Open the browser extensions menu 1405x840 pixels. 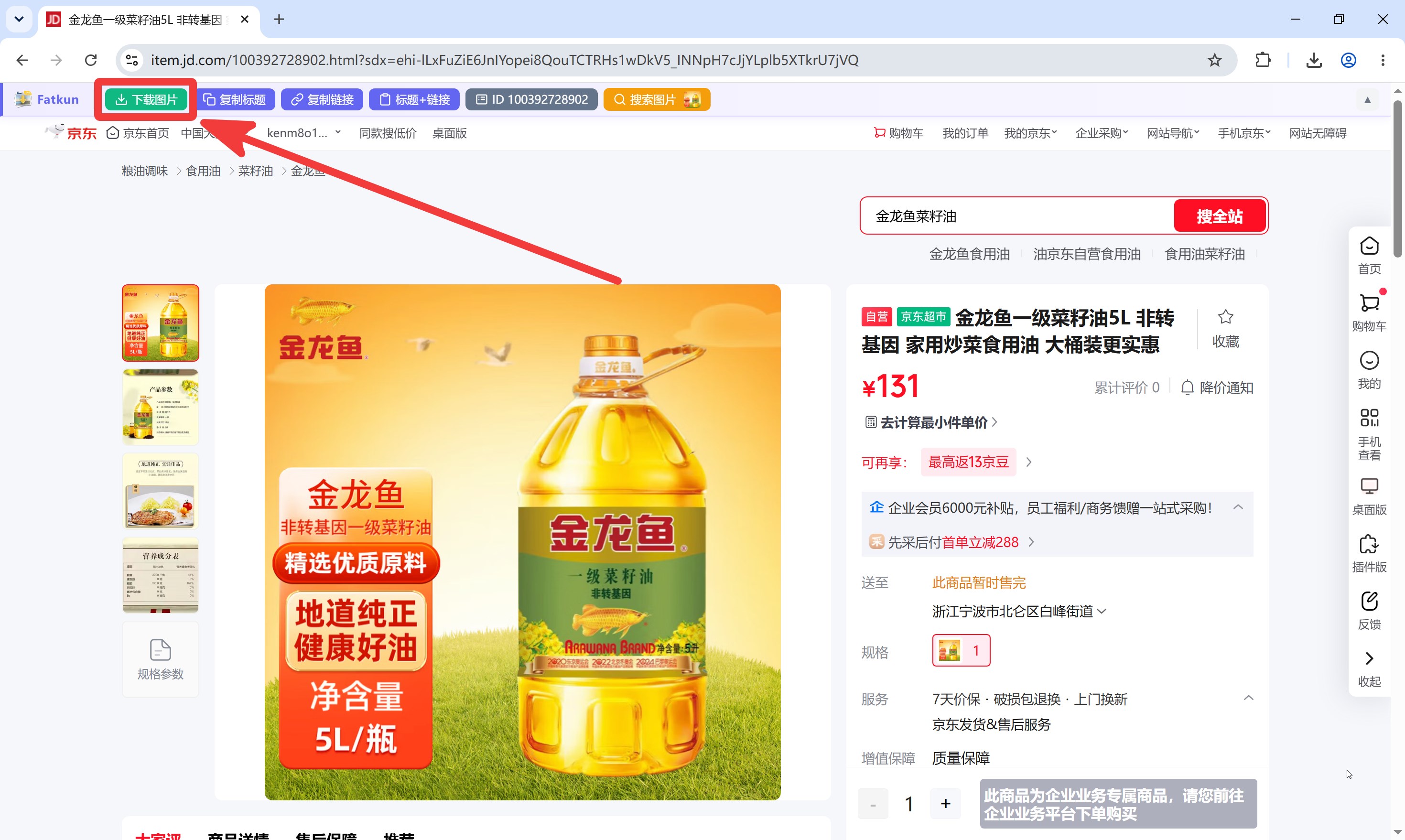click(x=1263, y=60)
